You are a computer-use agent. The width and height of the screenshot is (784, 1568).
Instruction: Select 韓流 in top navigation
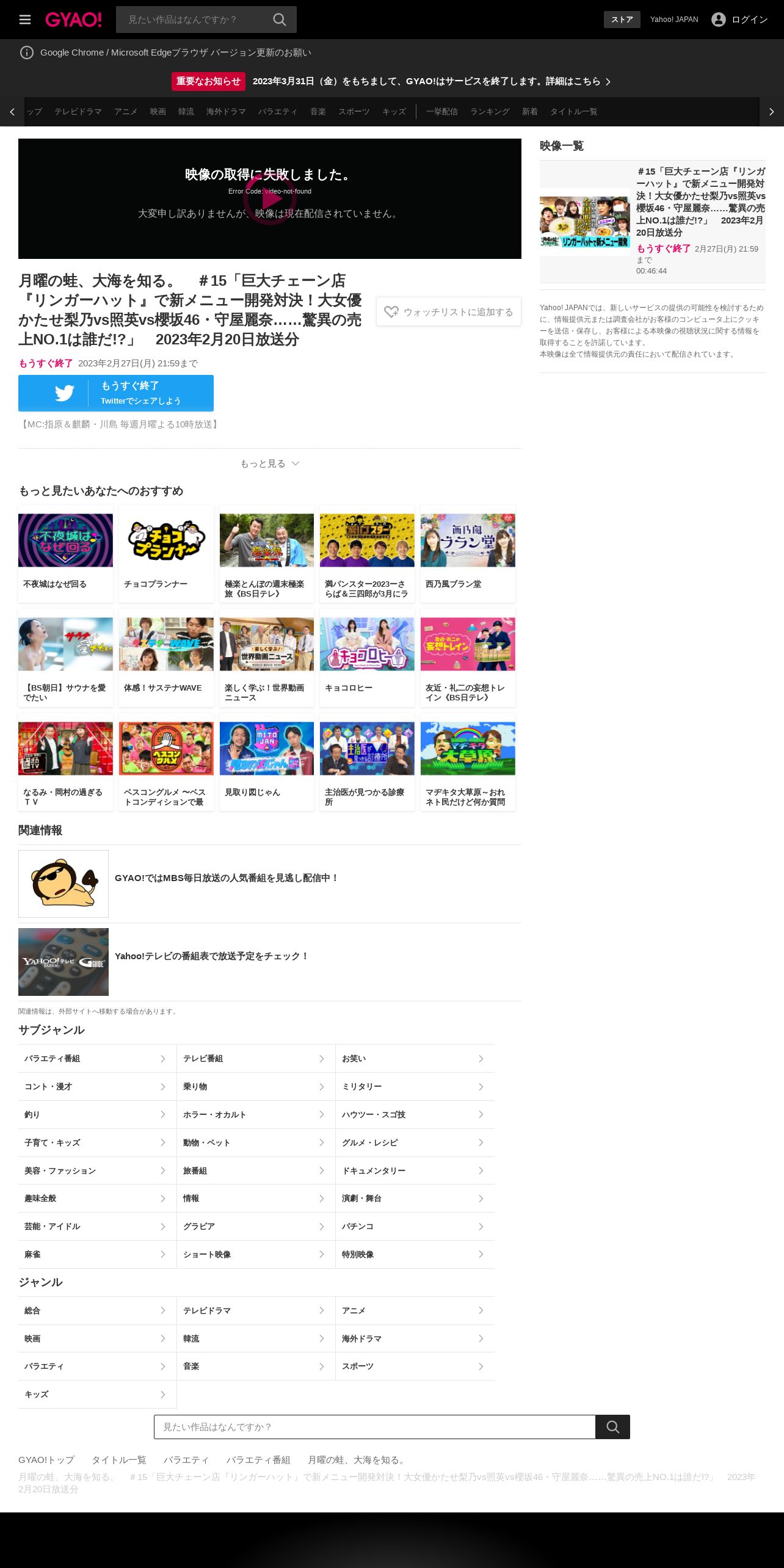pos(186,112)
